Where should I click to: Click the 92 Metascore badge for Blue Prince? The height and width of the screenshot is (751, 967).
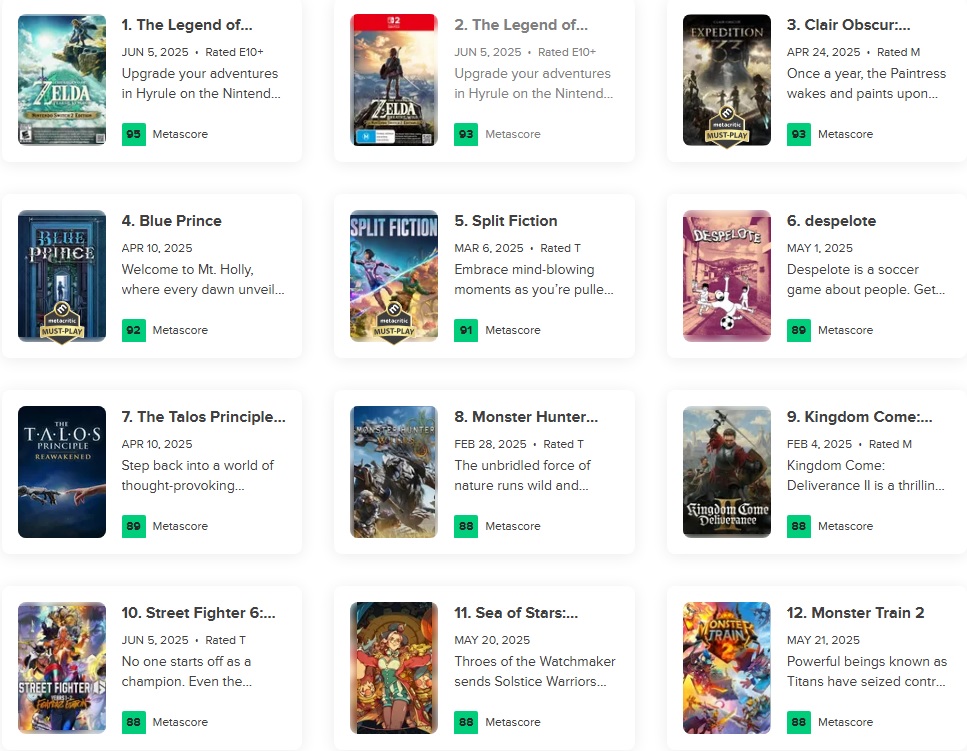pos(133,330)
